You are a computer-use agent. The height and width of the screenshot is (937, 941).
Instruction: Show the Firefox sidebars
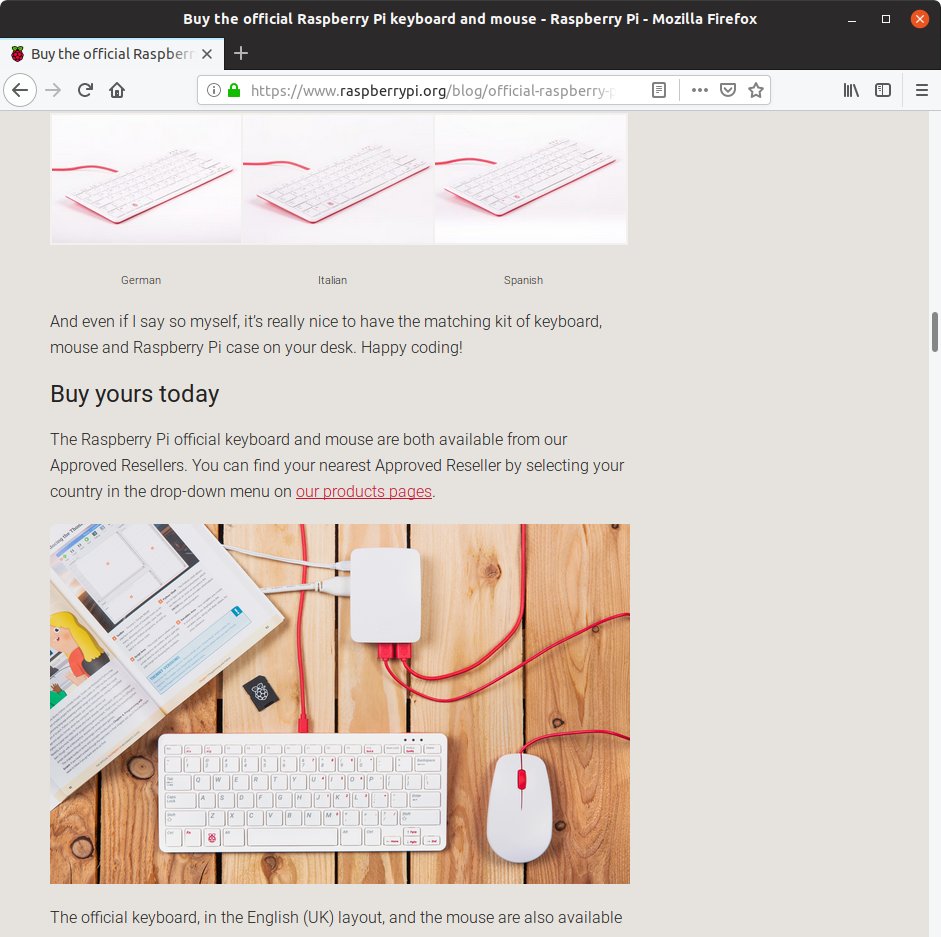click(883, 90)
